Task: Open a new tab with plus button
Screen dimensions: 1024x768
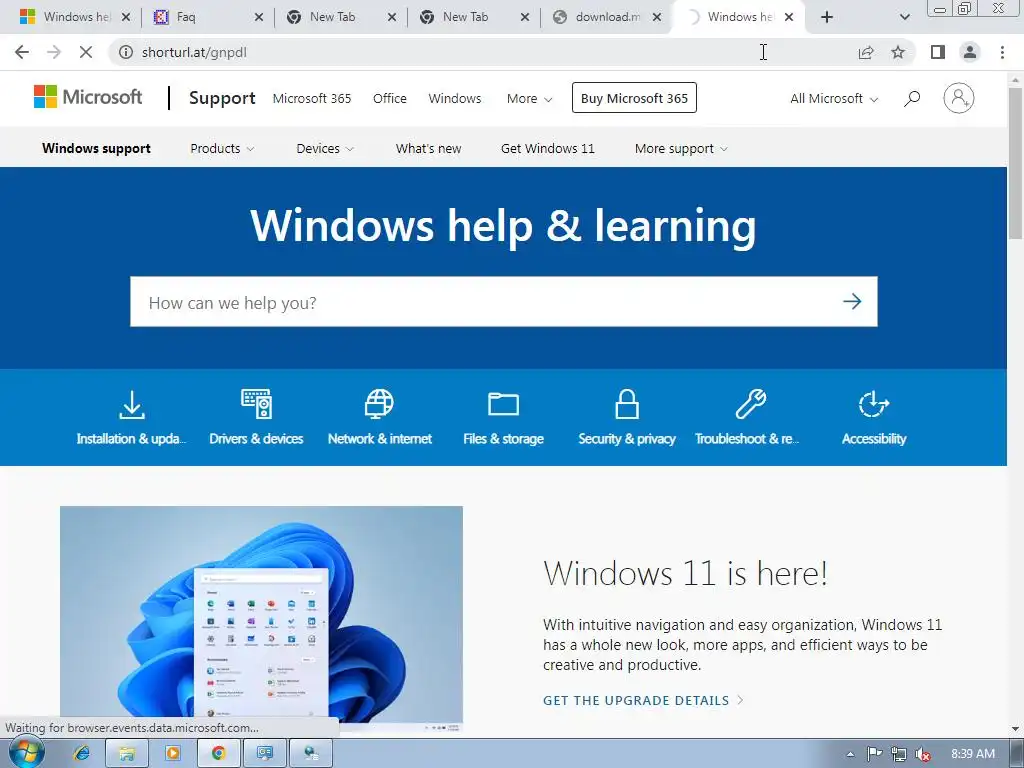Action: point(827,17)
